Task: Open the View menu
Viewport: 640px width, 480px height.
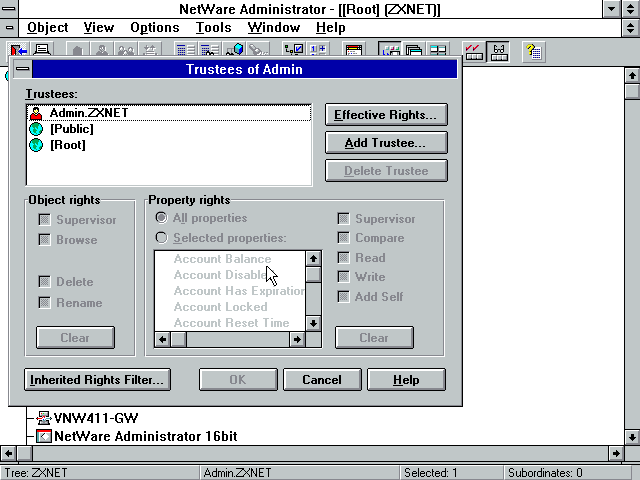Action: coord(98,27)
